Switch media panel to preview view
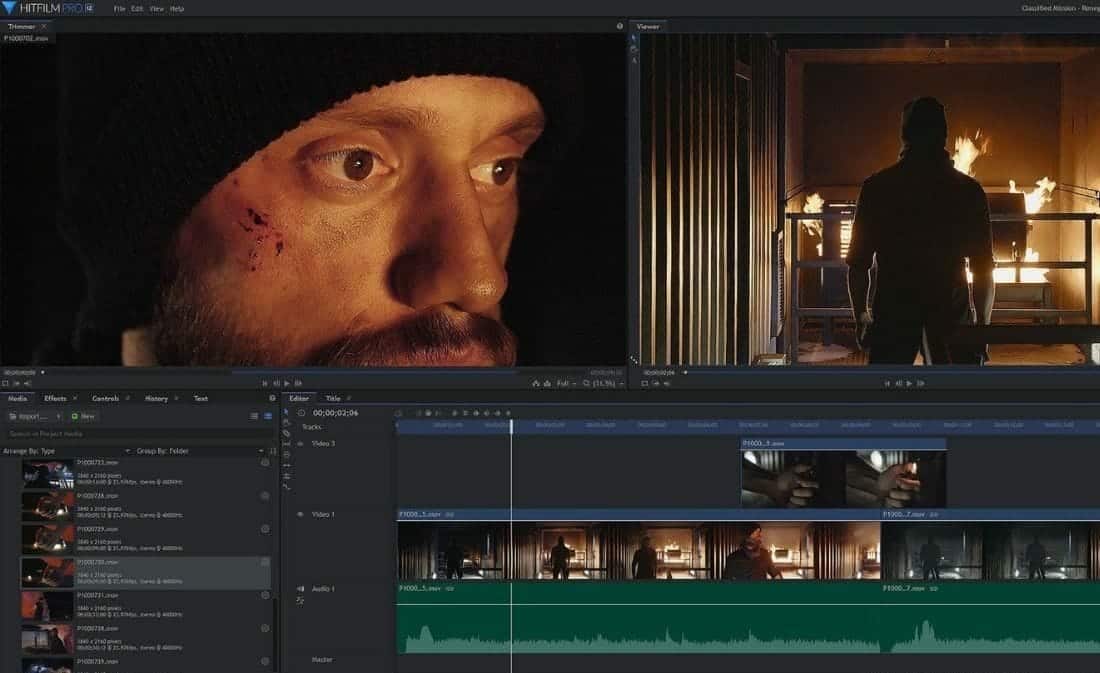Screen dimensions: 1100x673 268,416
